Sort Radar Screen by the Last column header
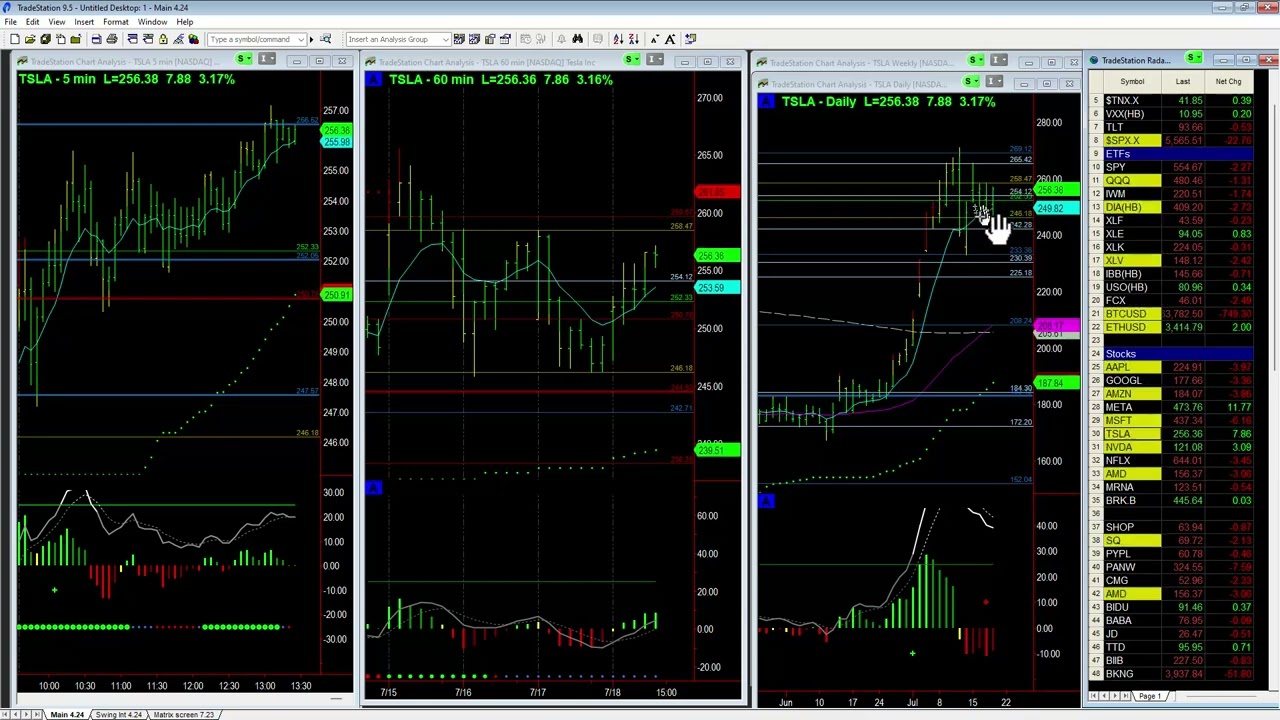This screenshot has width=1280, height=720. pyautogui.click(x=1183, y=81)
